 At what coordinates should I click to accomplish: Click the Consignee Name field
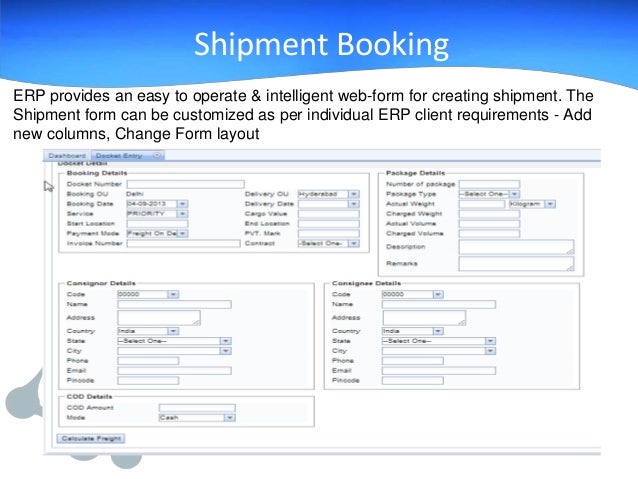[x=439, y=304]
